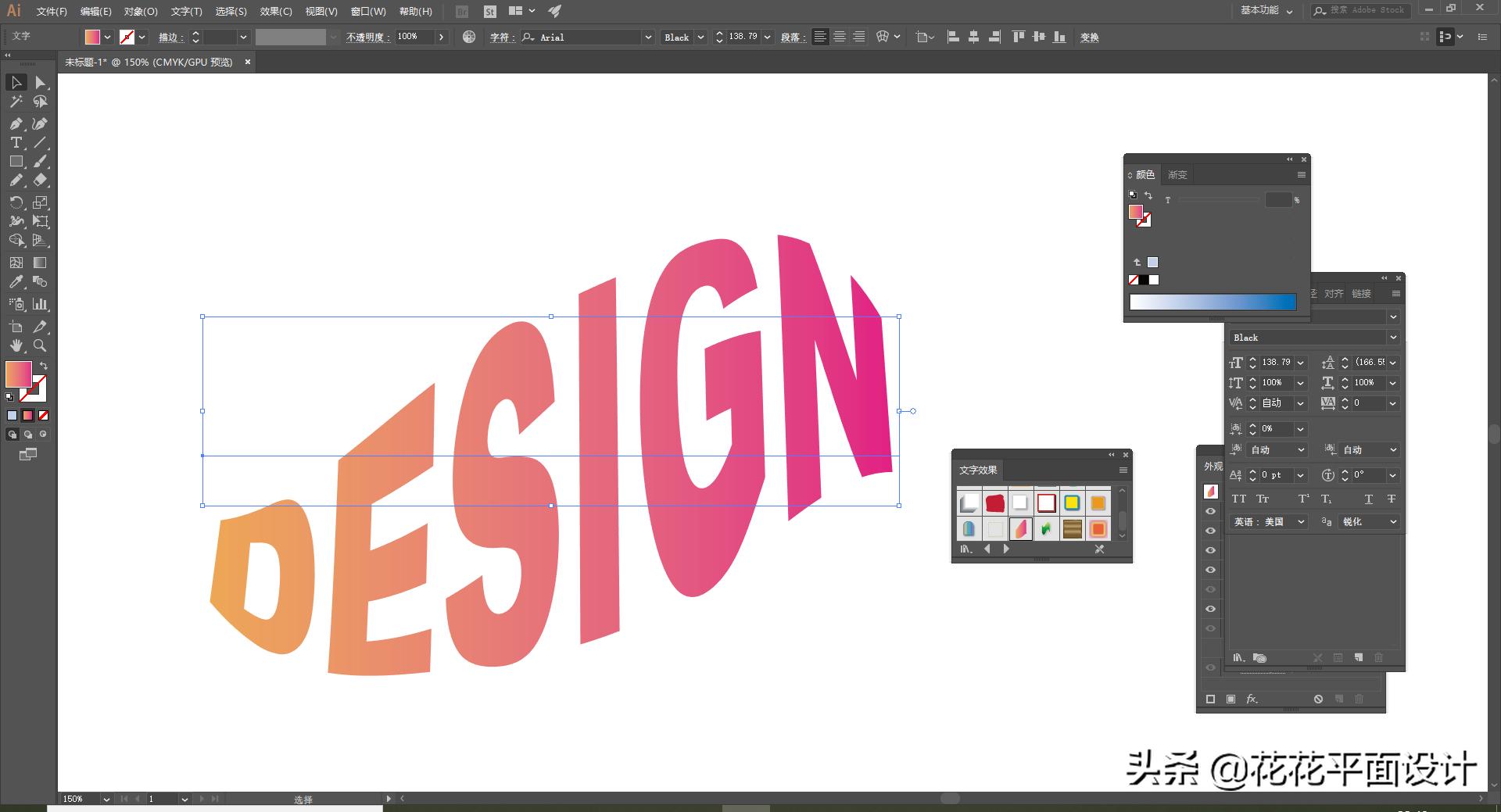1501x812 pixels.
Task: Open the 效果(C) menu
Action: click(x=275, y=11)
